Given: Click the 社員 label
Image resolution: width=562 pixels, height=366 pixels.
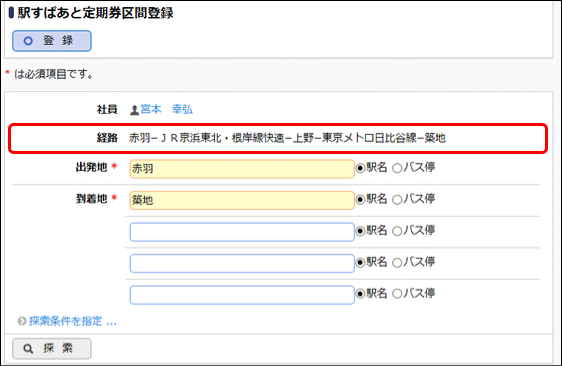Looking at the screenshot, I should pos(107,109).
